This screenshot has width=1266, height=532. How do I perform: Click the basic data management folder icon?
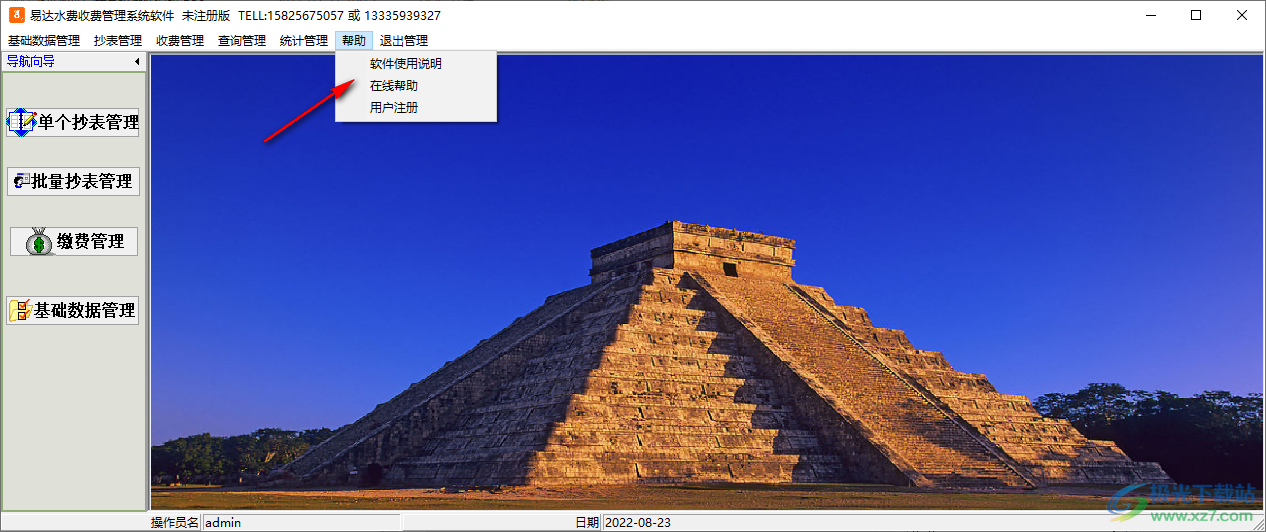pyautogui.click(x=20, y=310)
